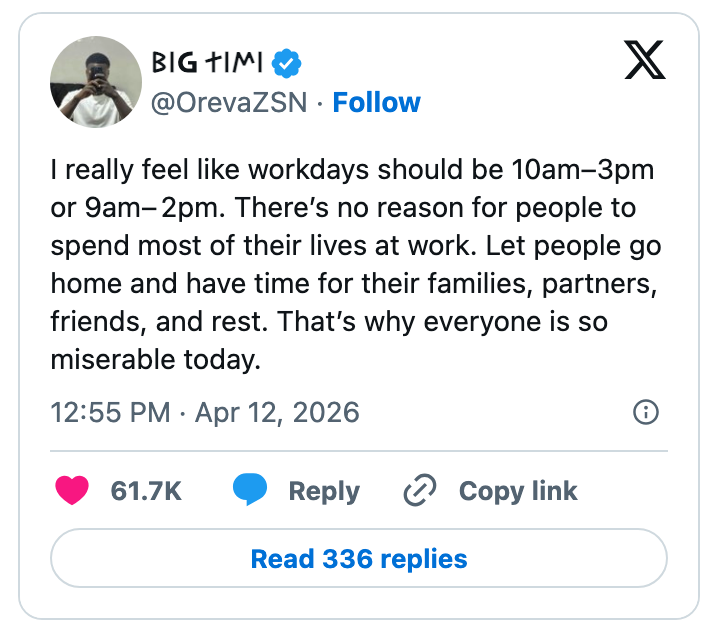This screenshot has height=638, width=720.
Task: Click the chain link icon
Action: [x=419, y=491]
